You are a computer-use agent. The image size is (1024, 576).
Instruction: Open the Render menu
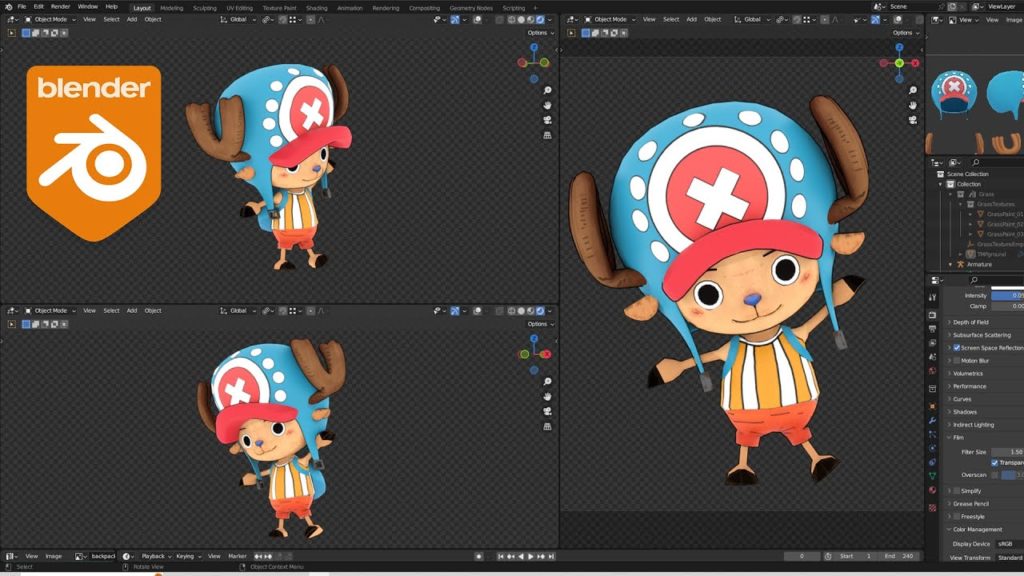coord(60,6)
